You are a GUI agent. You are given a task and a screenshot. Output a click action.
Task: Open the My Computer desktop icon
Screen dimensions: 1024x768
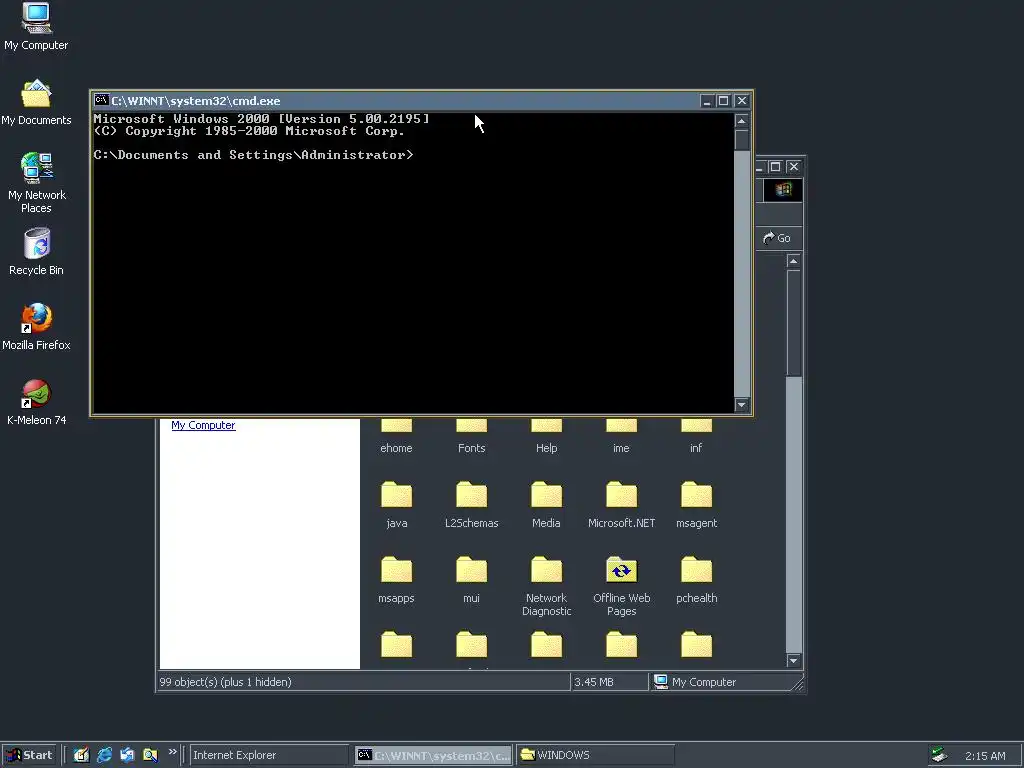point(36,27)
